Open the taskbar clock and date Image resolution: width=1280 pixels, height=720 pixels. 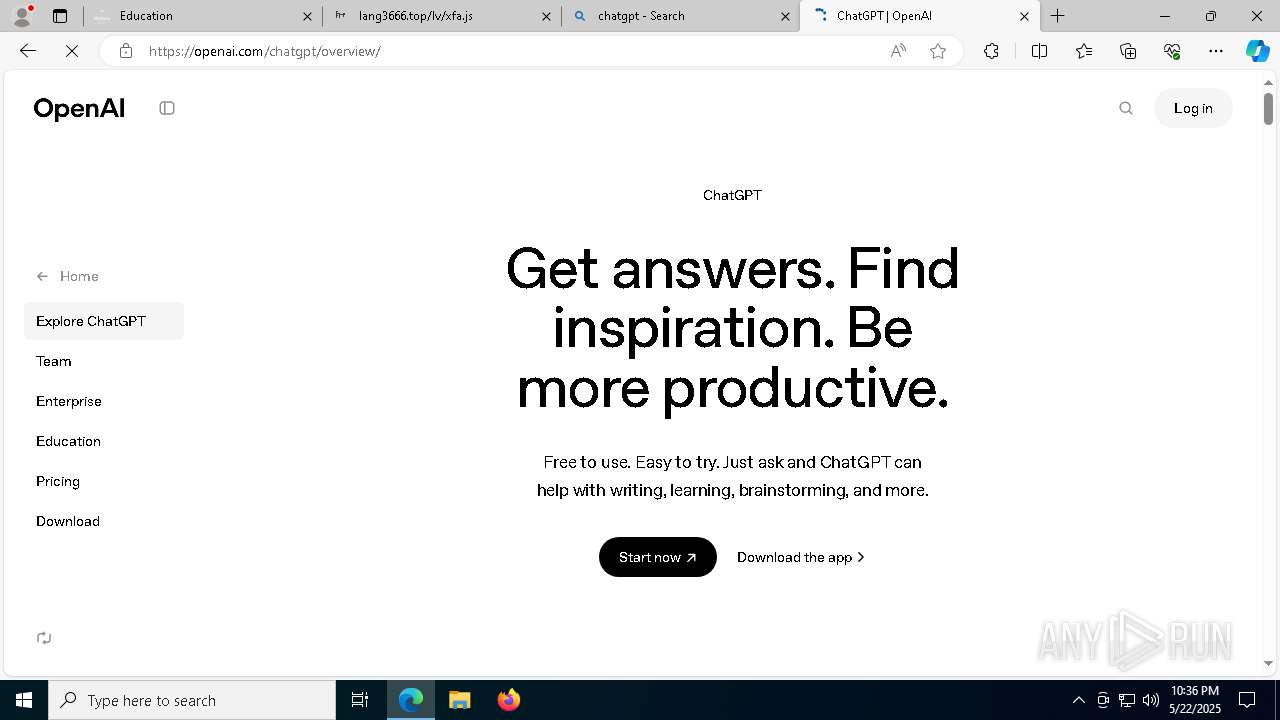pos(1195,700)
